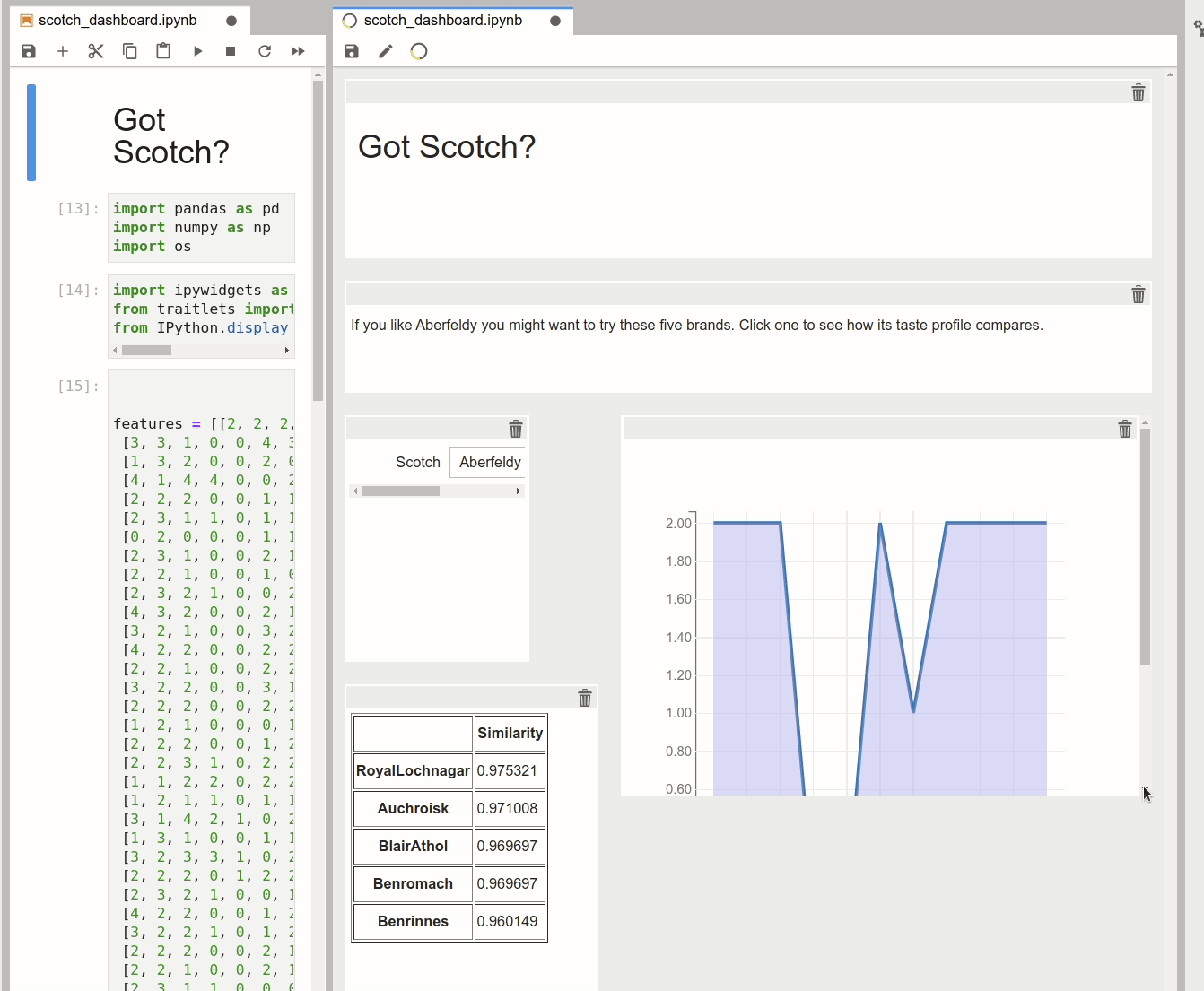The width and height of the screenshot is (1204, 991).
Task: Save the notebook in the left panel
Action: pyautogui.click(x=28, y=51)
